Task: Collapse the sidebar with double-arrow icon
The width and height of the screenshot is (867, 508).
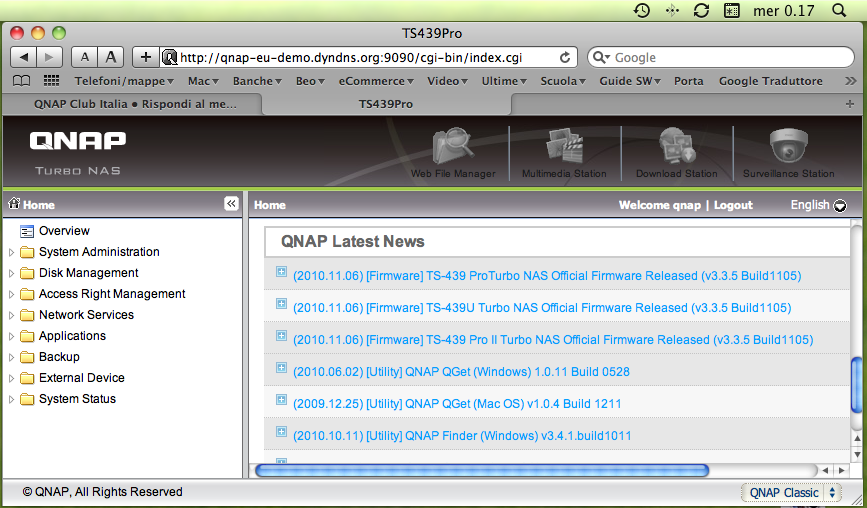Action: click(231, 204)
